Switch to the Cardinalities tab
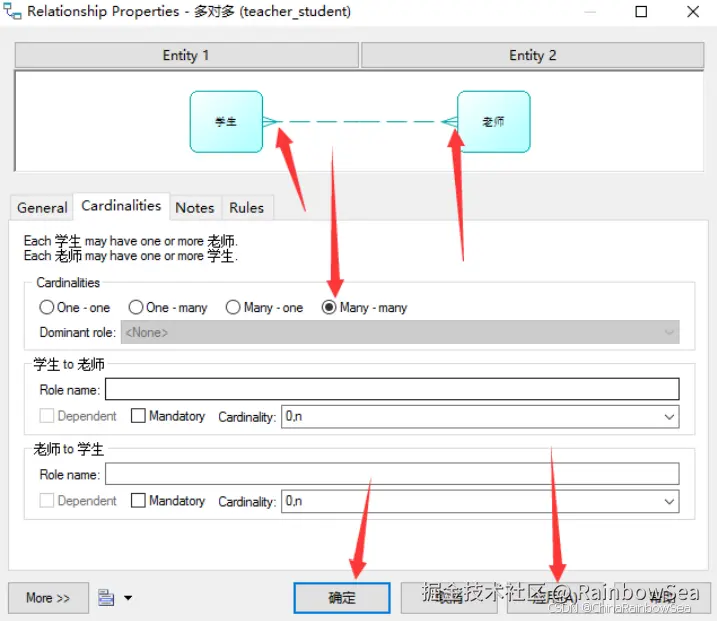The width and height of the screenshot is (717, 621). 121,206
